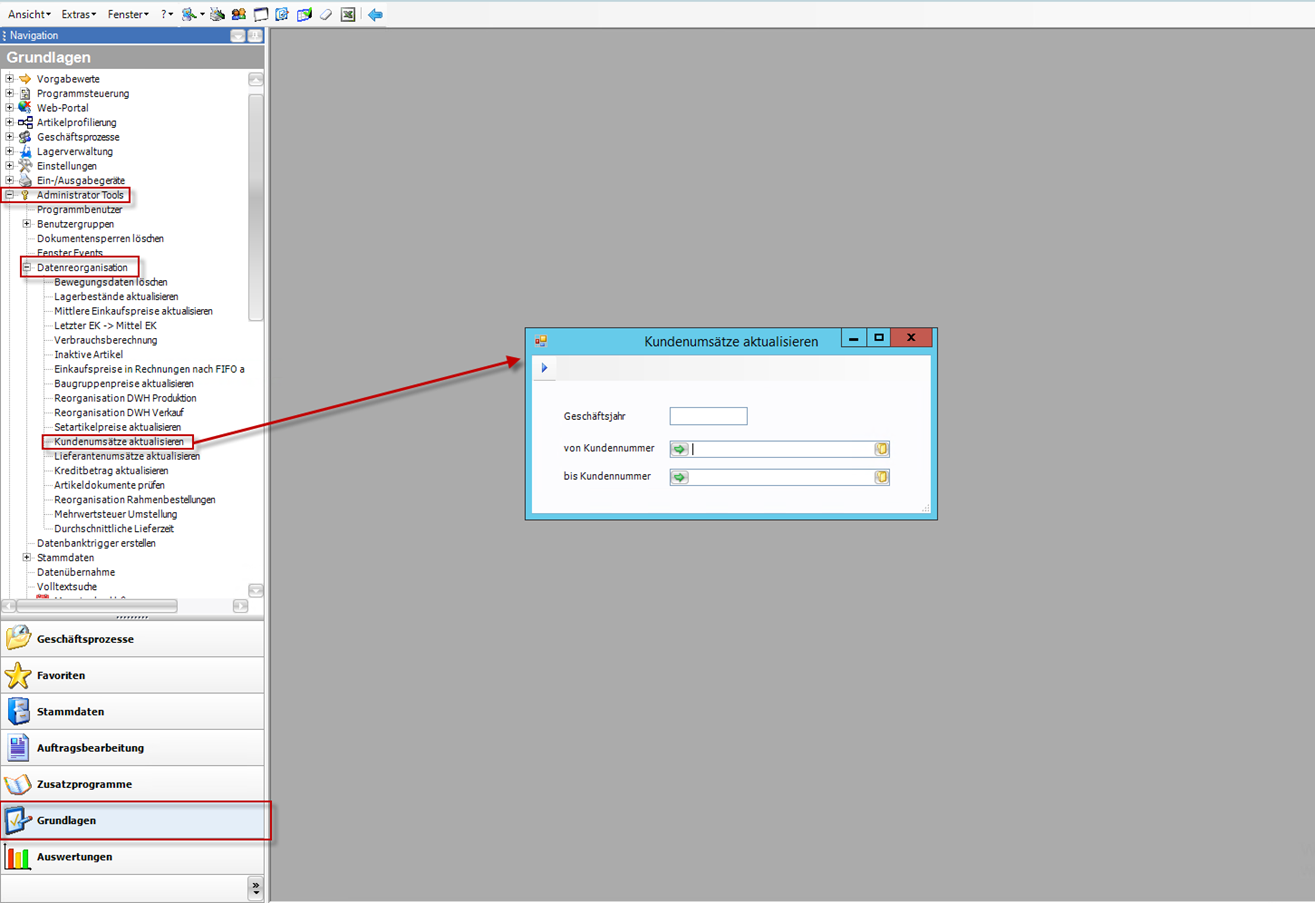Collapse the Datenreorganisation node
Image resolution: width=1315 pixels, height=903 pixels.
(27, 268)
